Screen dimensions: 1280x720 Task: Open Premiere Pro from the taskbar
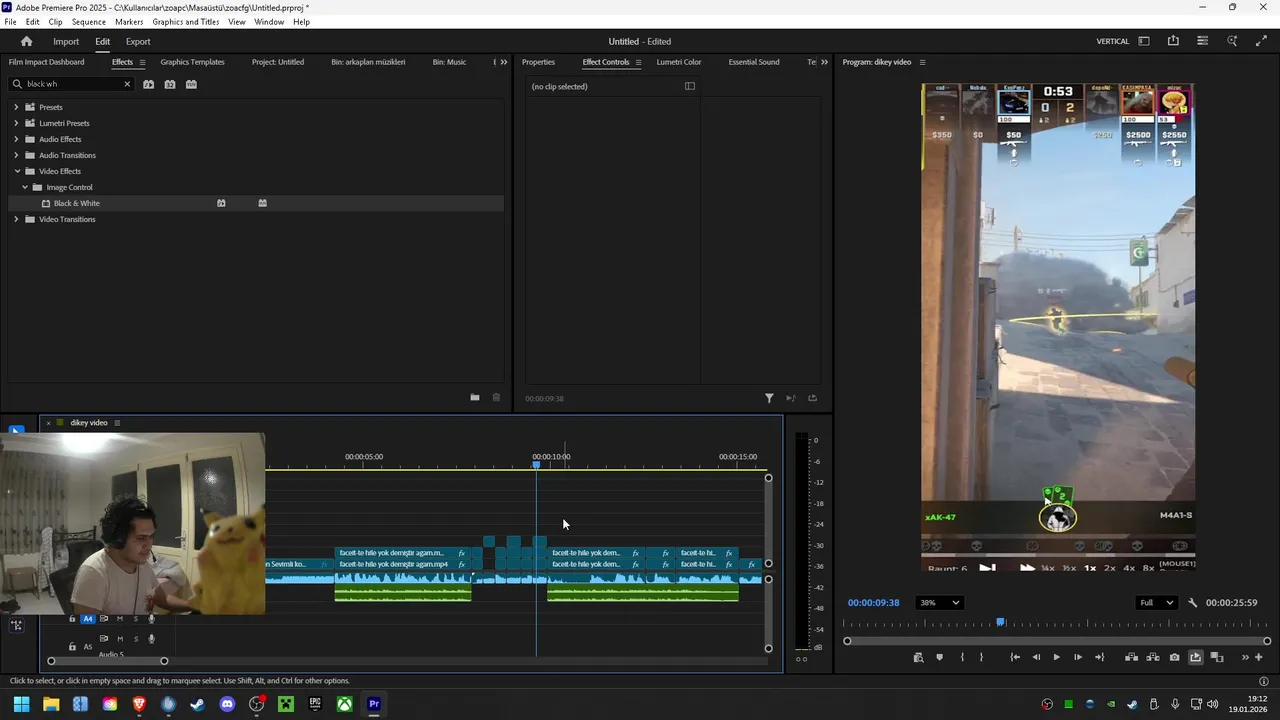(374, 704)
